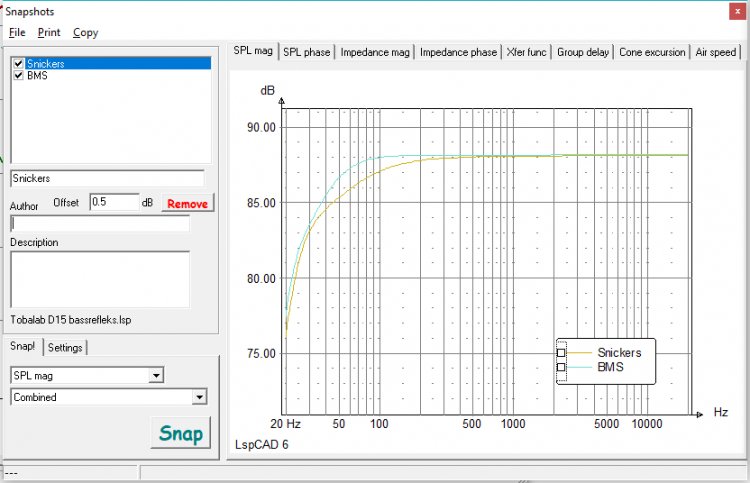Uncheck the BMS snapshot checkbox
Viewport: 750px width, 483px height.
[18, 75]
